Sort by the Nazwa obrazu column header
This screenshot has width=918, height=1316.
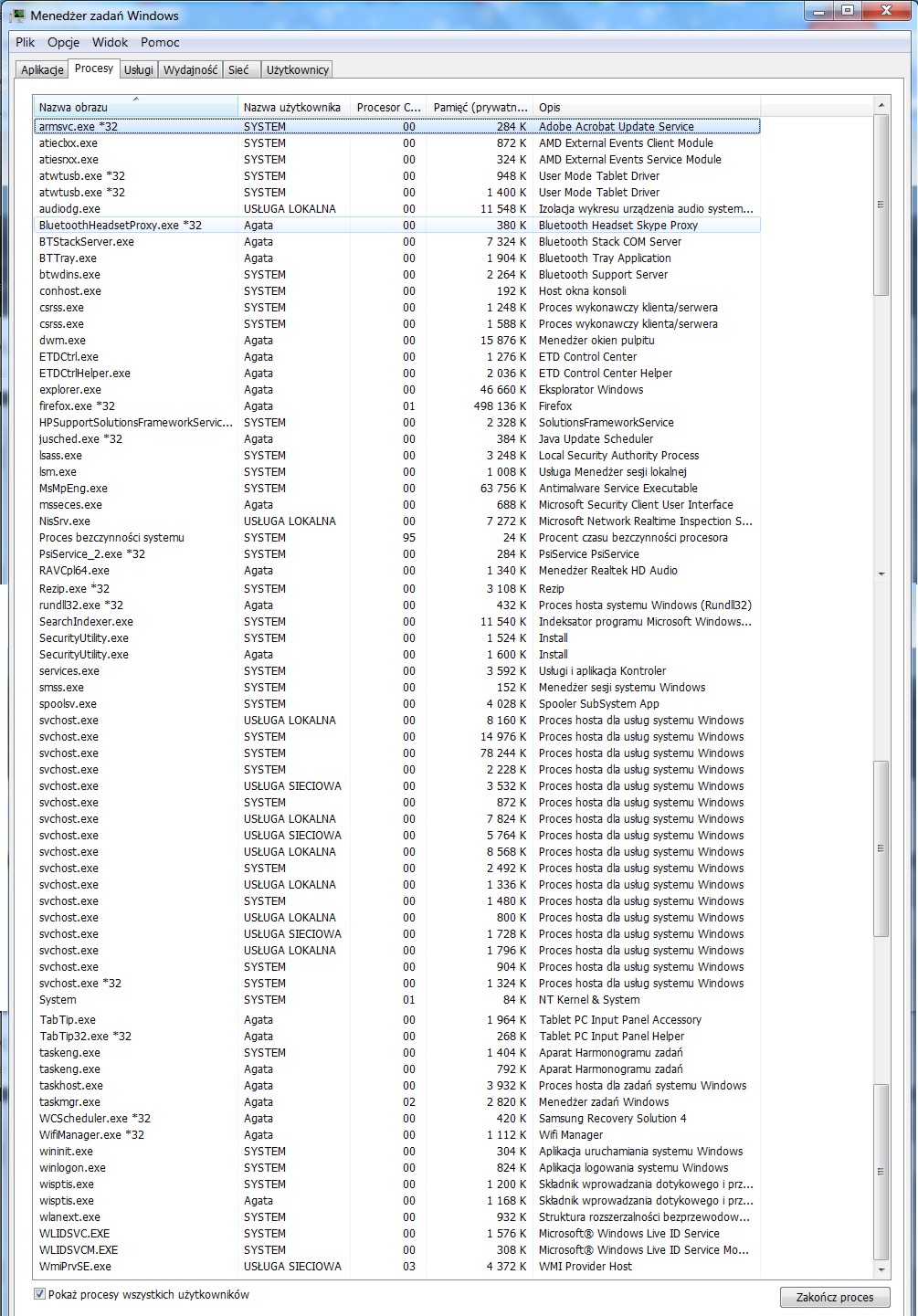tap(135, 107)
